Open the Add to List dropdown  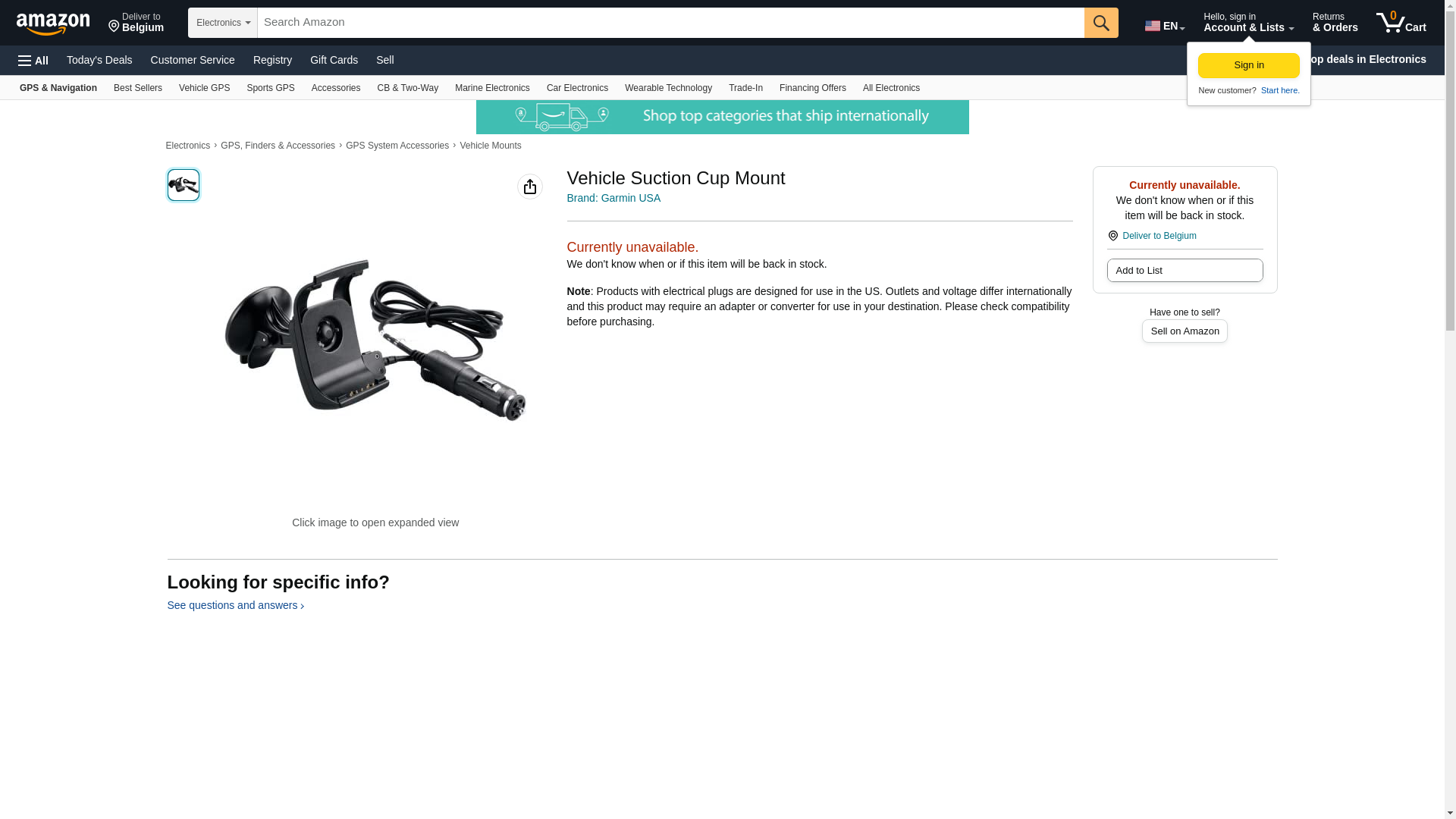tap(1185, 271)
